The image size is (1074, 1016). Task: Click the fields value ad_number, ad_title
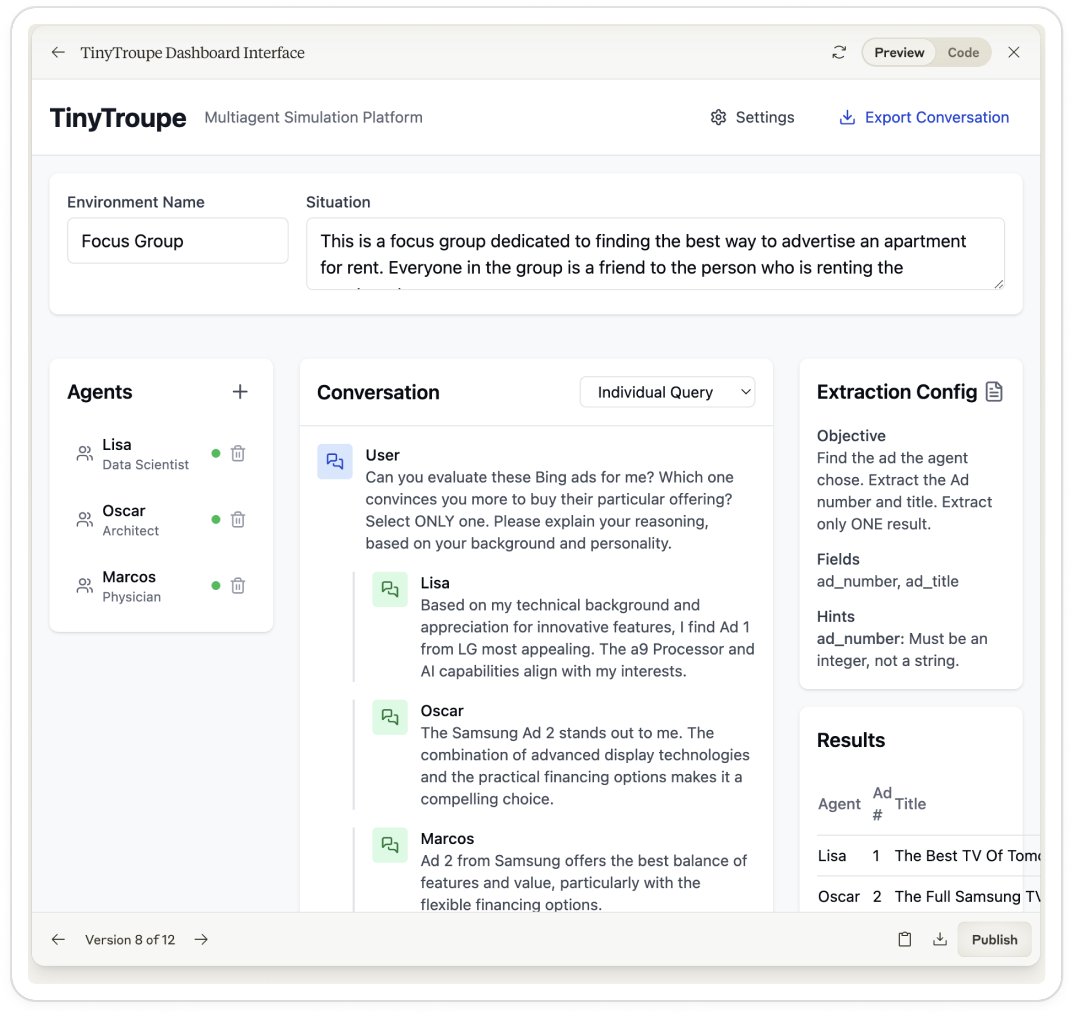click(x=888, y=581)
